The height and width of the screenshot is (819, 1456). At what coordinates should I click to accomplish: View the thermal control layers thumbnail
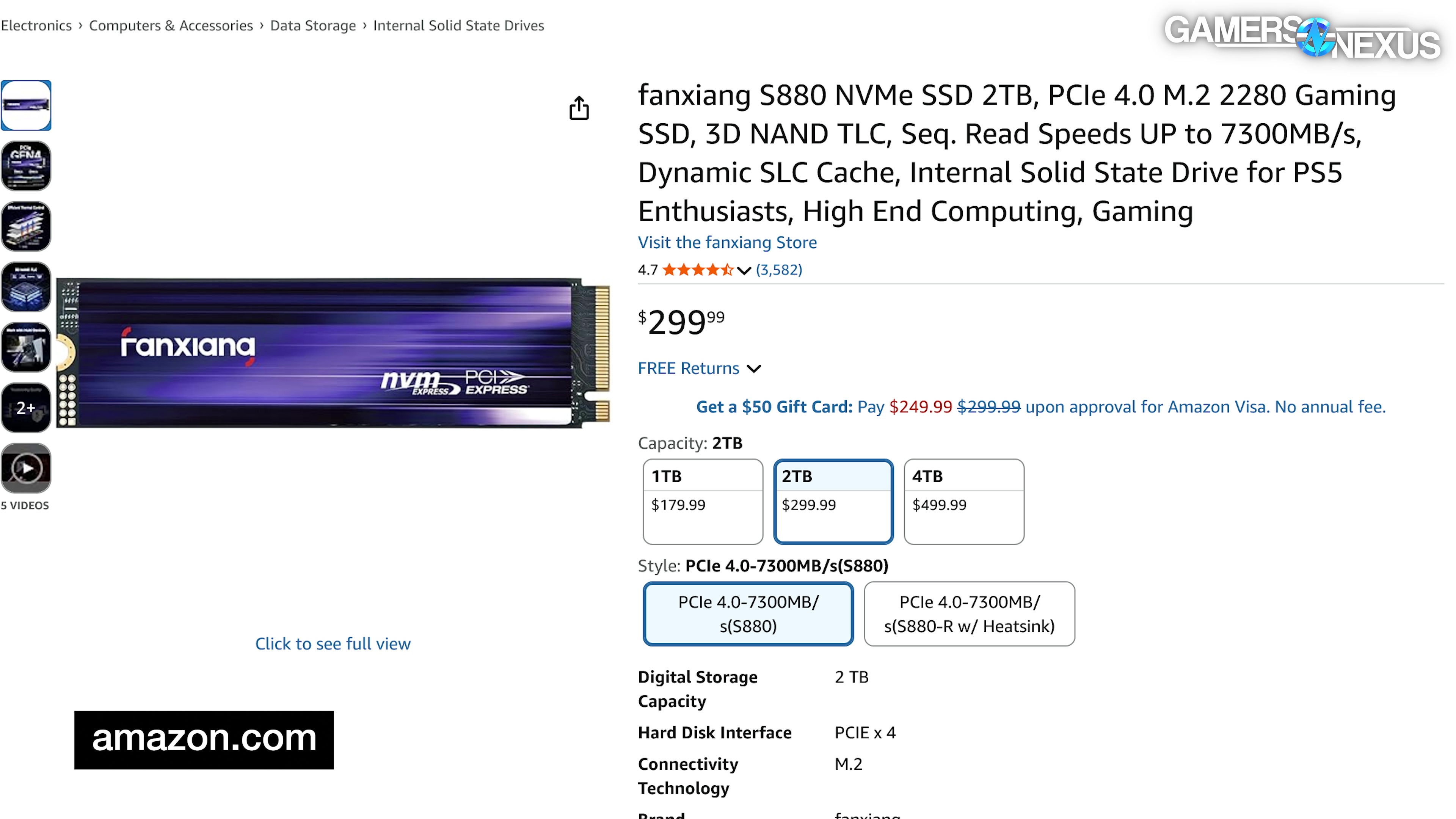coord(26,226)
